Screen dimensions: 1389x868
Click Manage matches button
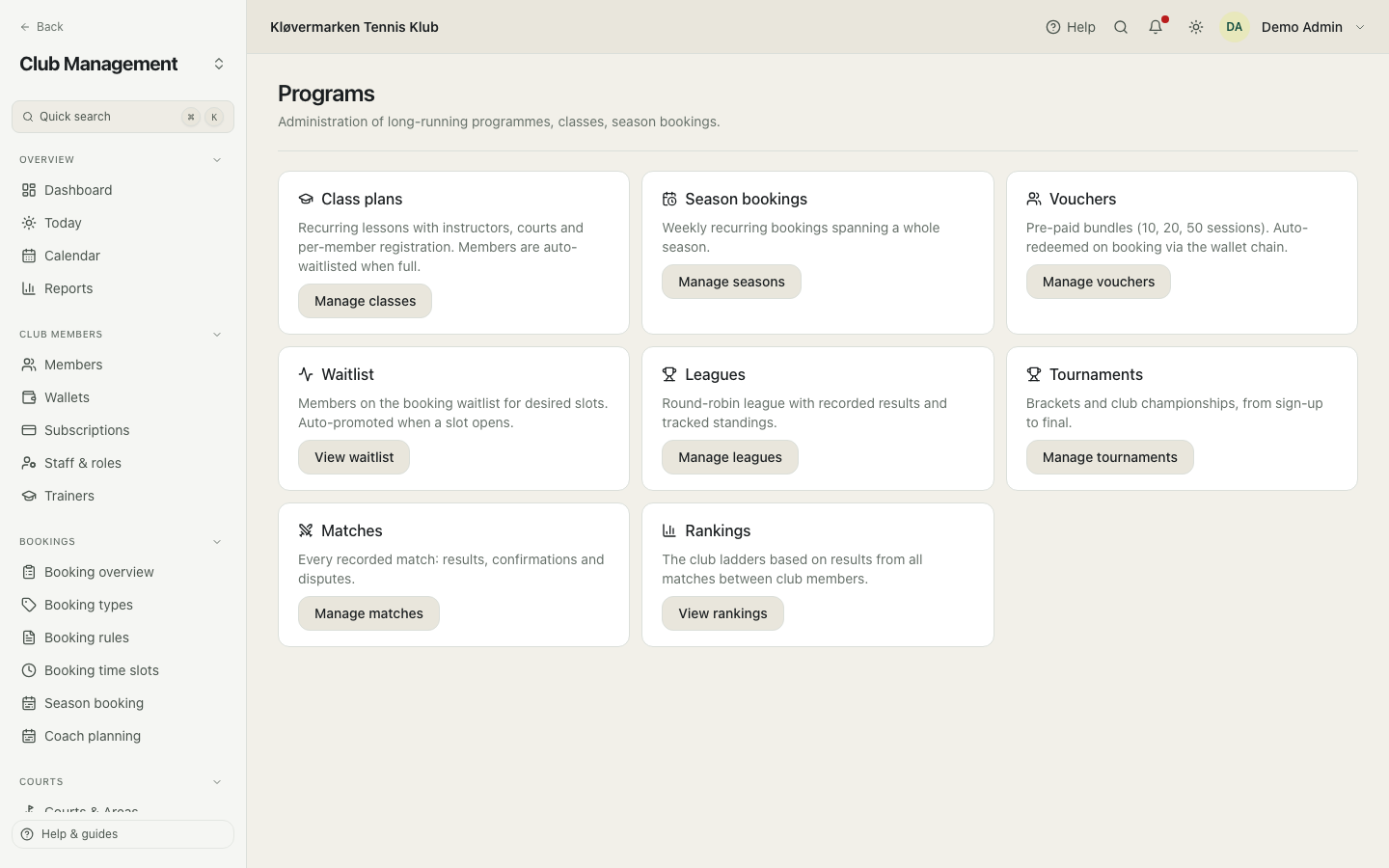click(x=368, y=613)
